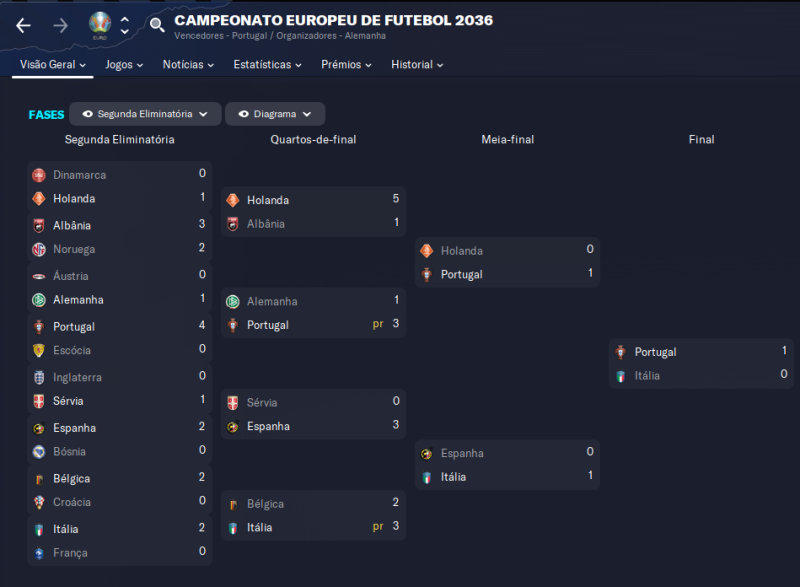Open the Segunda Eliminatória phase dropdown
Viewport: 800px width, 587px height.
145,114
